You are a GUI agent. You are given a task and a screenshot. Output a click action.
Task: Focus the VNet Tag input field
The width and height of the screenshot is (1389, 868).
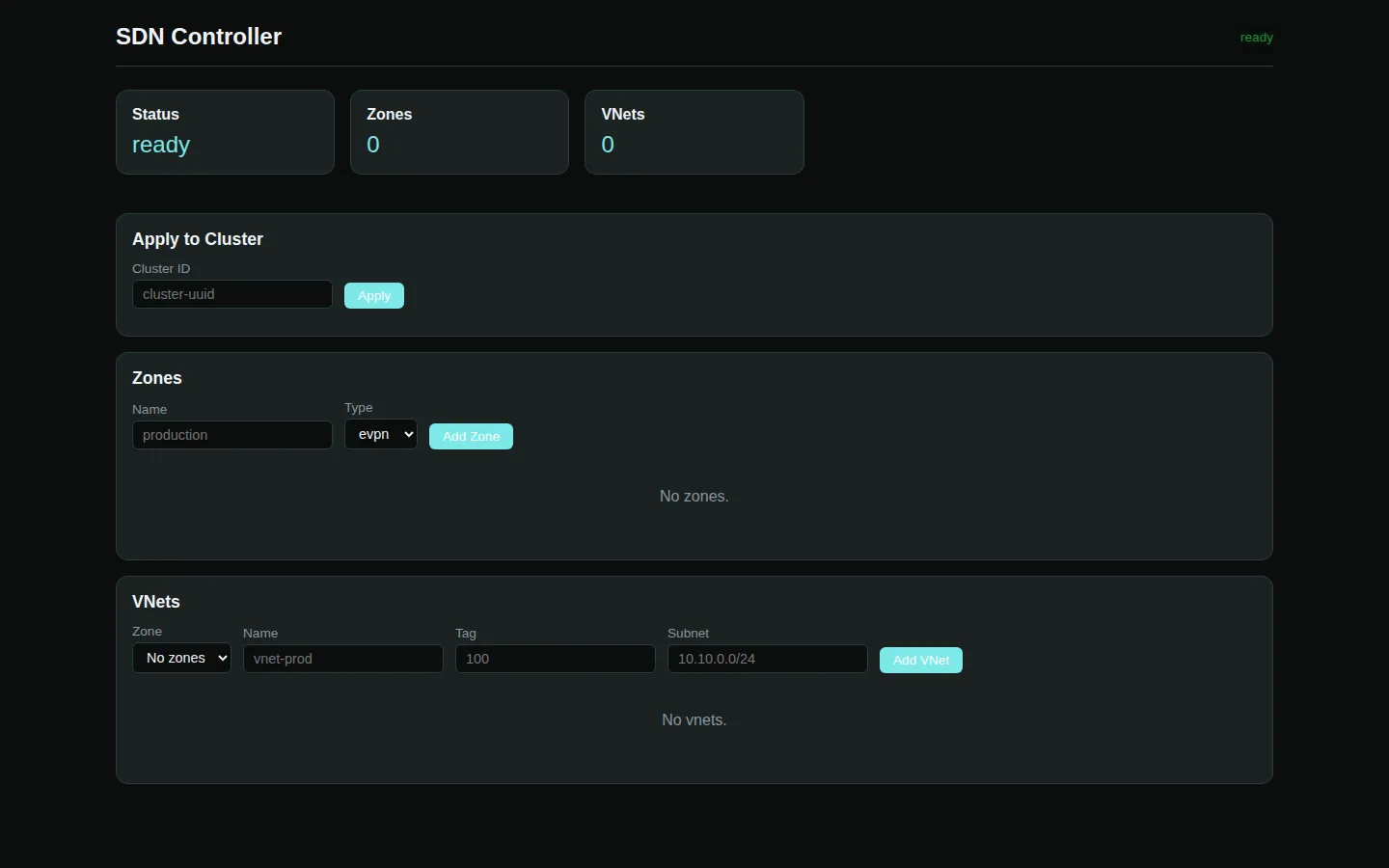click(556, 659)
